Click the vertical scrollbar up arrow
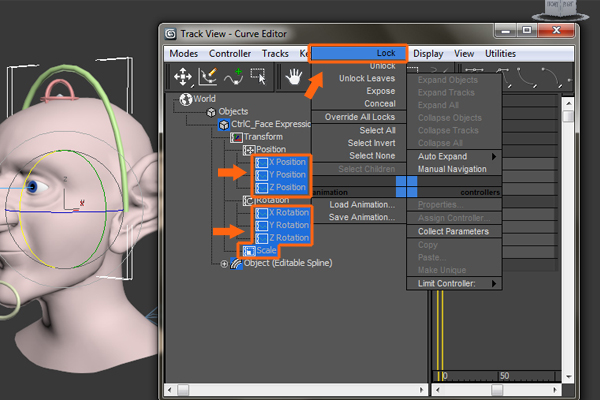 tap(568, 103)
